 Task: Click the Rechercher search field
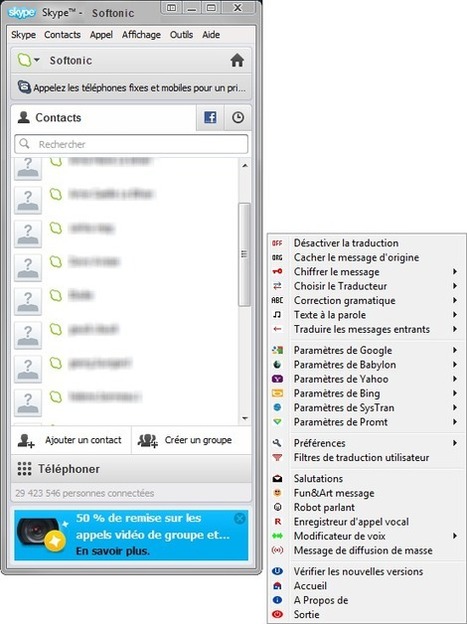coord(131,144)
